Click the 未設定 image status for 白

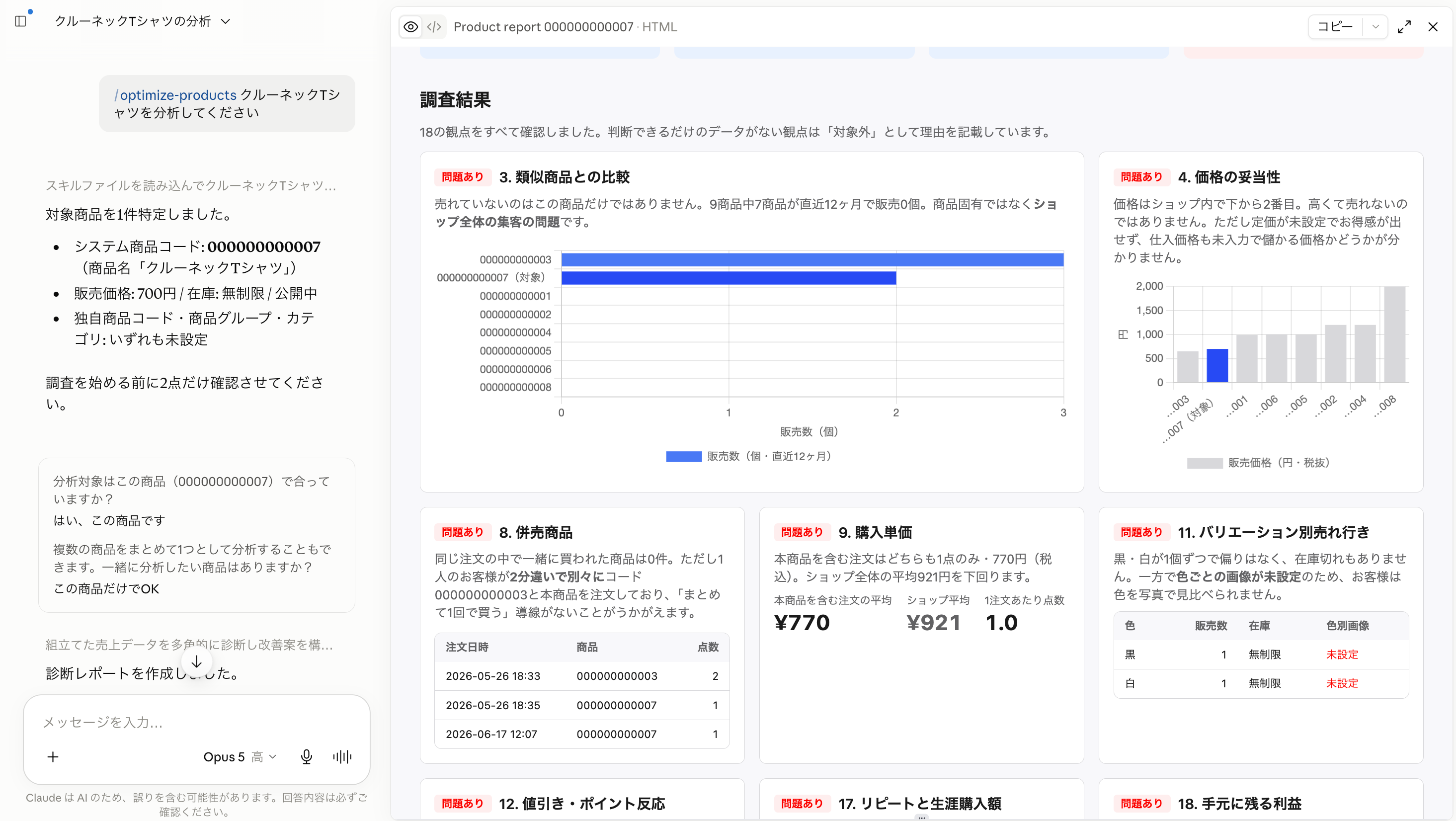[x=1342, y=683]
